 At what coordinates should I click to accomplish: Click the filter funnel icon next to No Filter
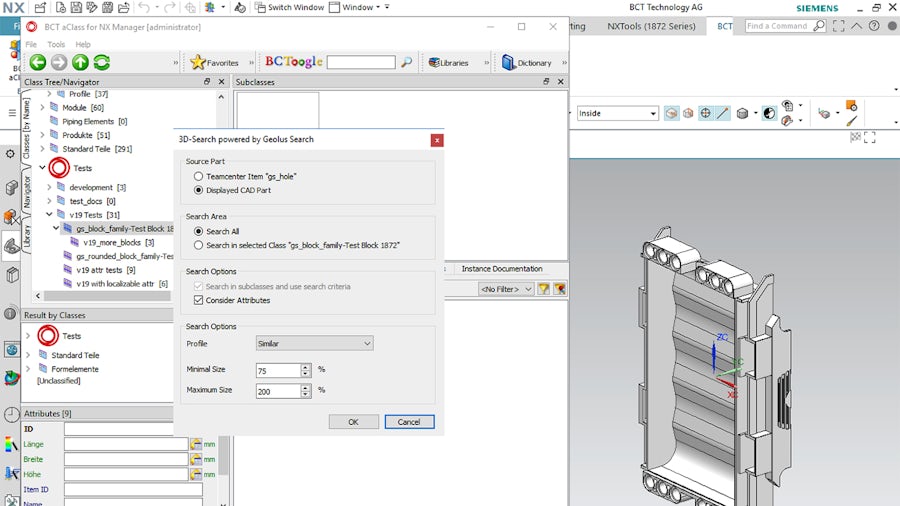coord(544,289)
